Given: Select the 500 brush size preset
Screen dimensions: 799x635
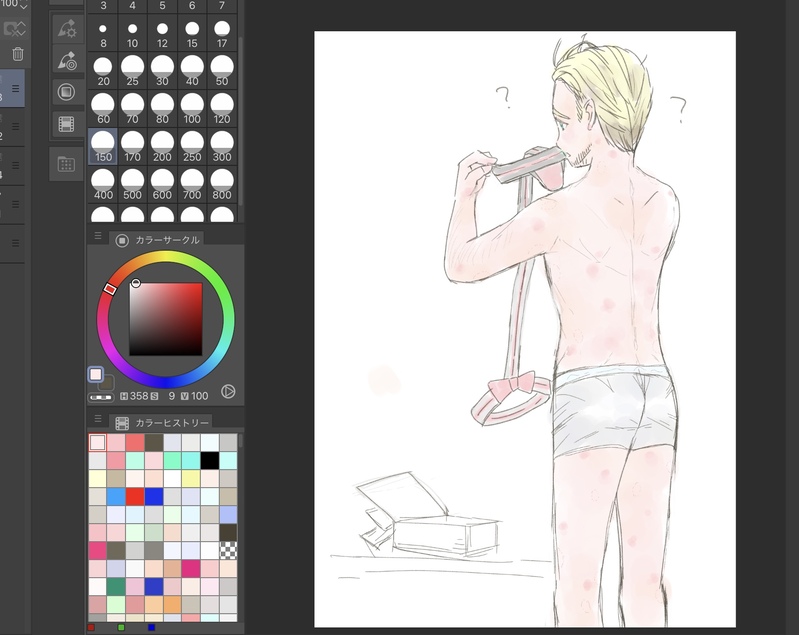Looking at the screenshot, I should (132, 184).
